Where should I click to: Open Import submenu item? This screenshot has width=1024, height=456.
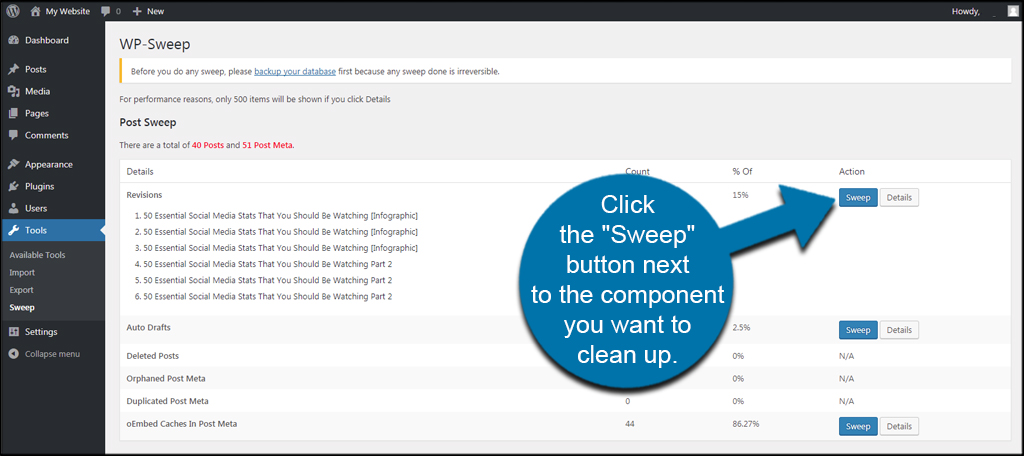click(x=22, y=272)
